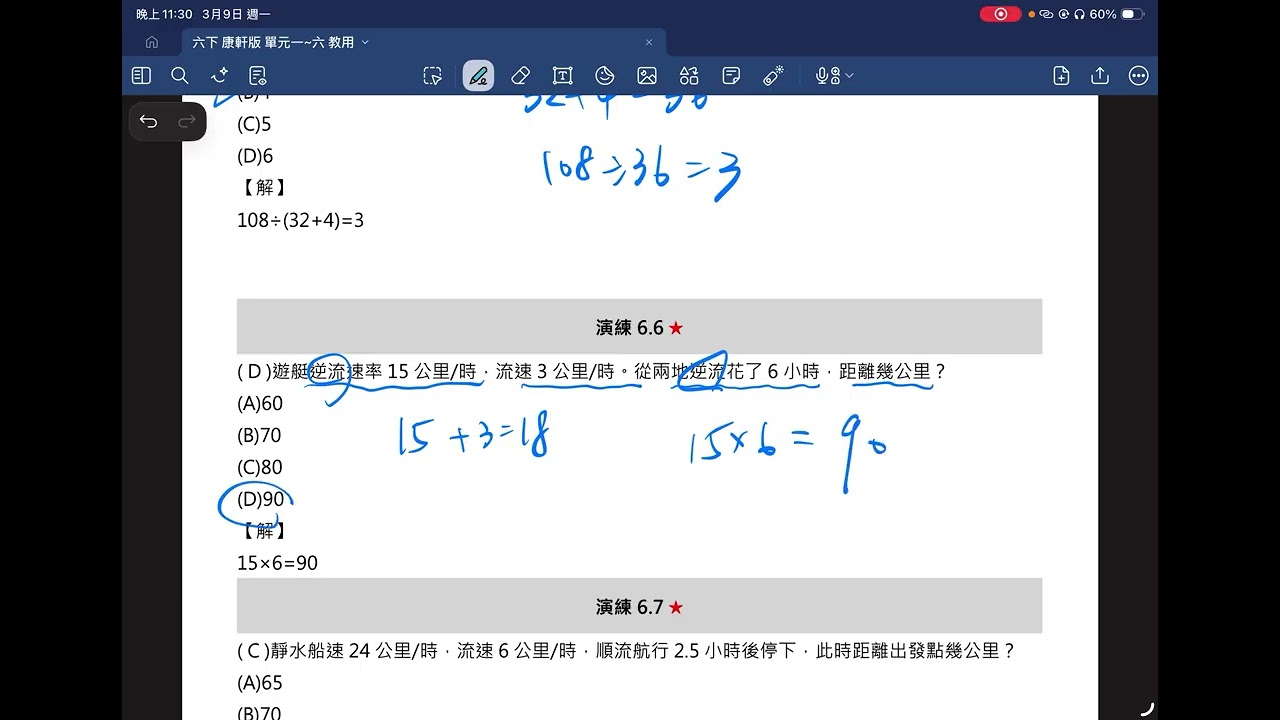Viewport: 1280px width, 720px height.
Task: Tap answer option (A)65
Action: (260, 683)
